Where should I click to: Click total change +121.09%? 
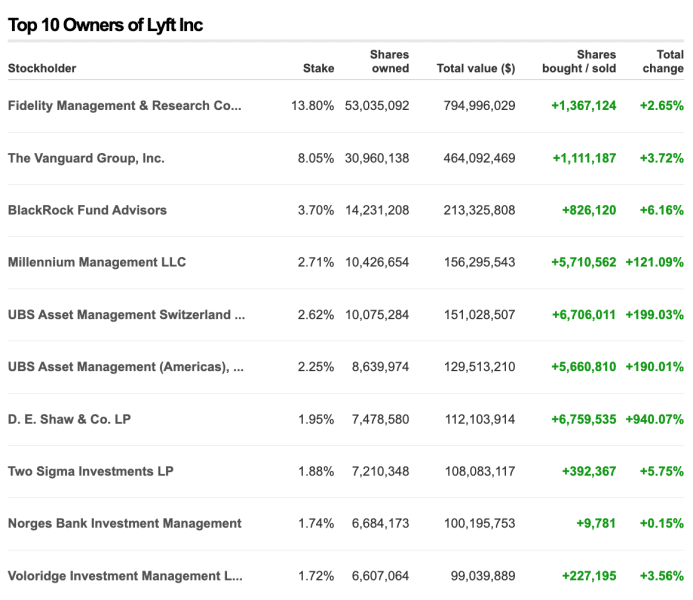[x=655, y=262]
